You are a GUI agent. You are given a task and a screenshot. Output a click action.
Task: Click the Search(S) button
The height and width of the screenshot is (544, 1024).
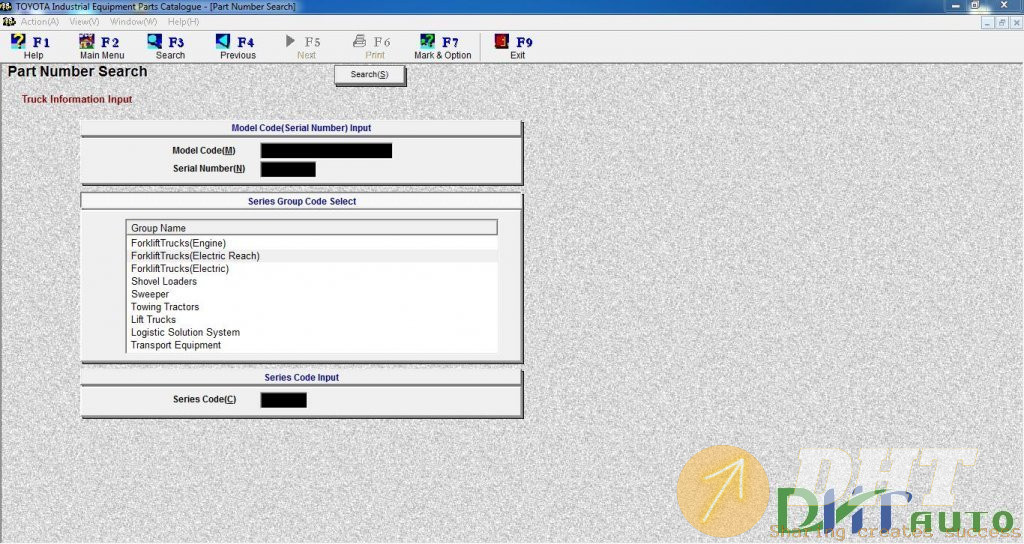370,74
